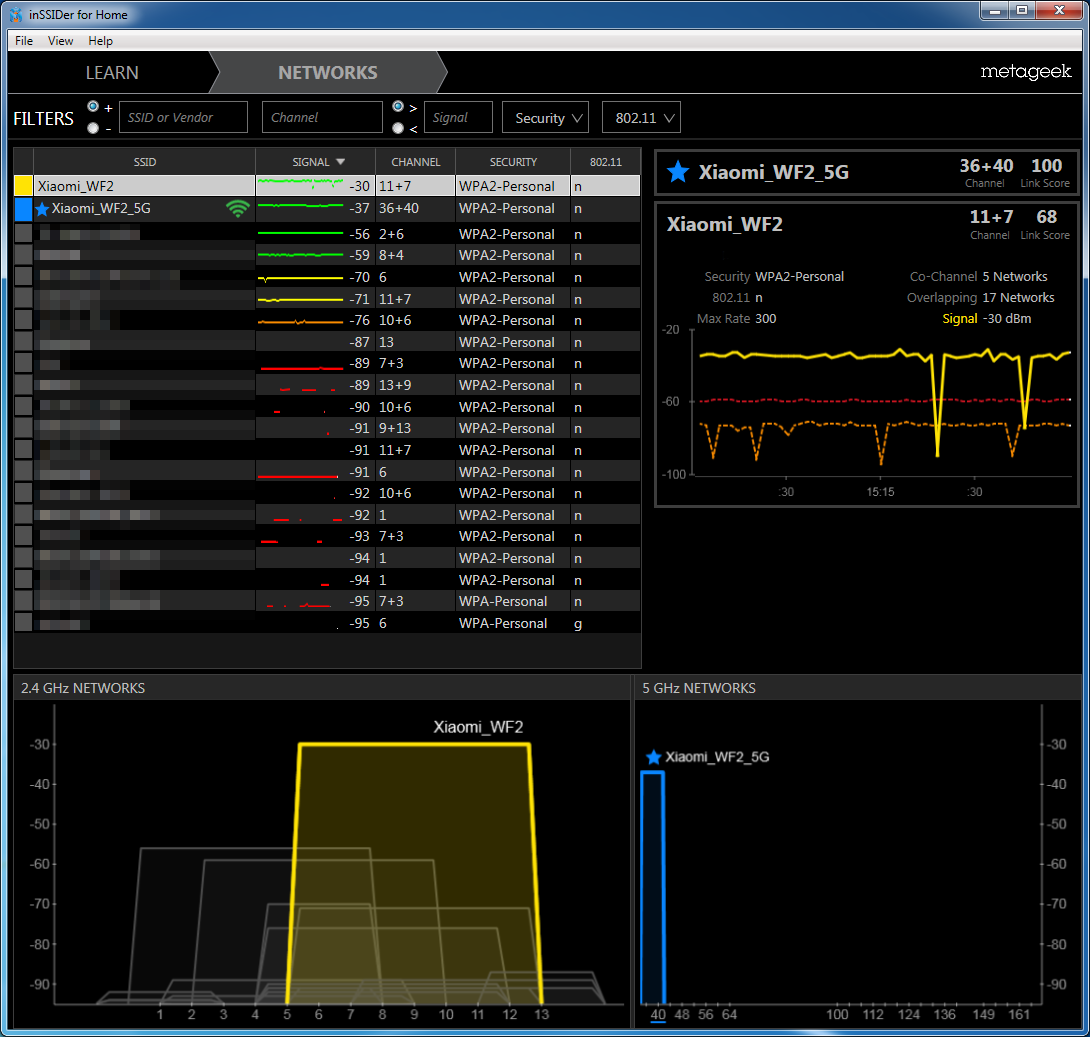The width and height of the screenshot is (1090, 1037).
Task: Click the Co-Channel 5 Networks text
Action: point(978,277)
